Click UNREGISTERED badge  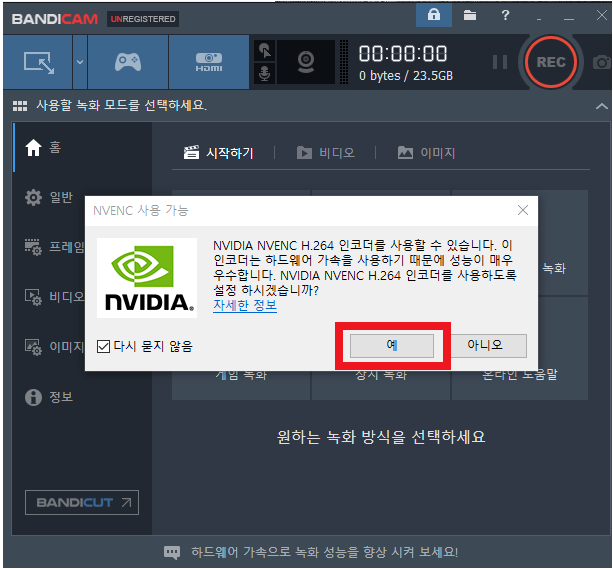pos(143,19)
